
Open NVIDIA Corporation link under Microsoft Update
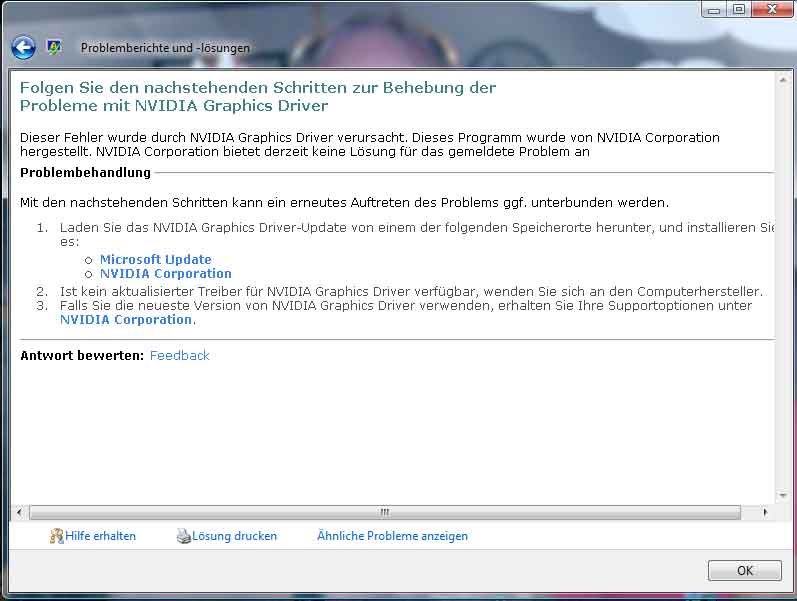[x=166, y=274]
